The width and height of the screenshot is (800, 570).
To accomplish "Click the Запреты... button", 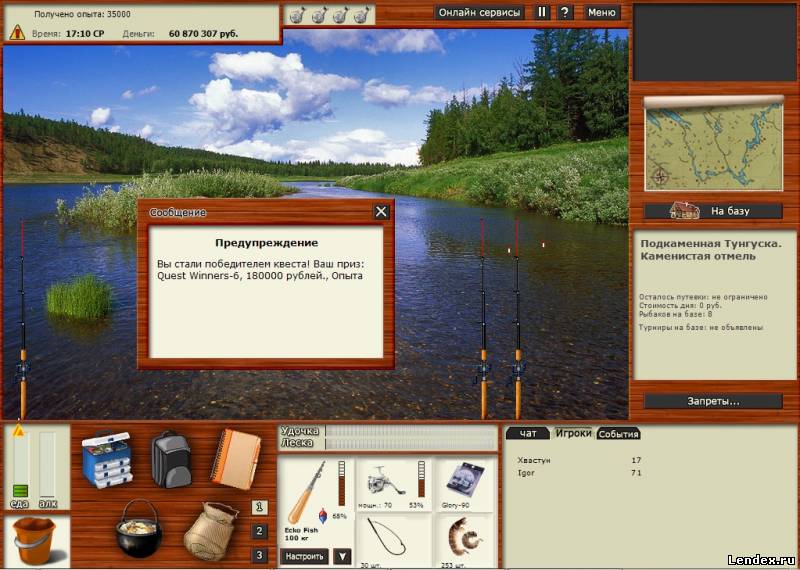I will (x=713, y=401).
